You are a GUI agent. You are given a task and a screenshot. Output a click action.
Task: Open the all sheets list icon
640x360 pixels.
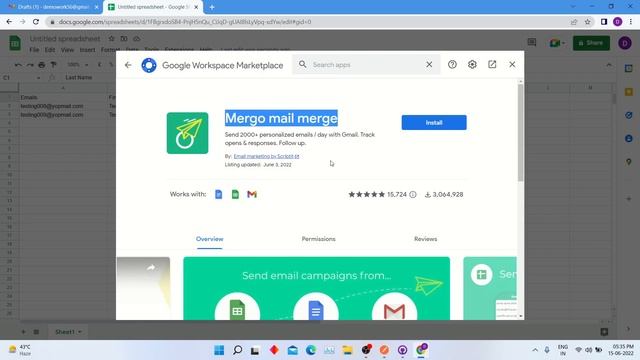click(36, 332)
